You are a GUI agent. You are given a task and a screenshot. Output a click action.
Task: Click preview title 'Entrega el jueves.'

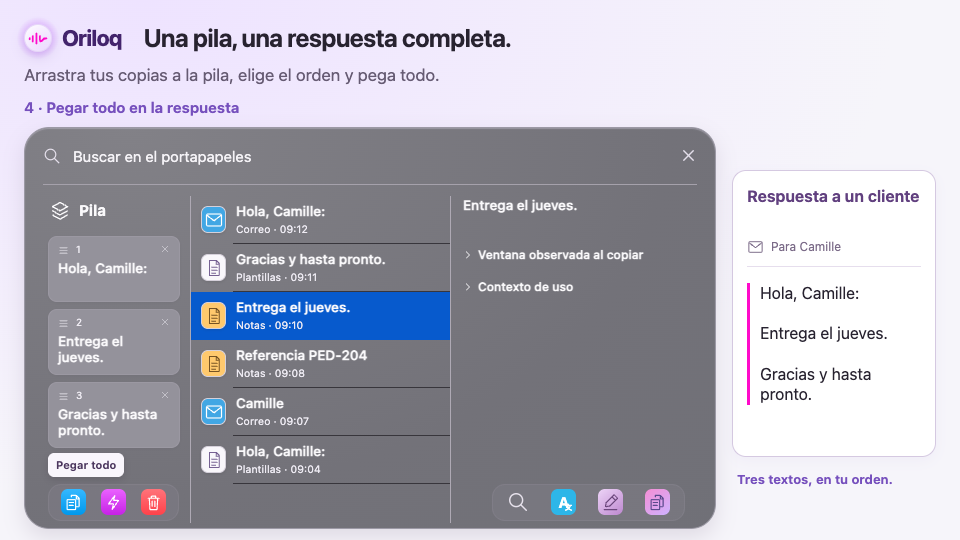point(520,206)
